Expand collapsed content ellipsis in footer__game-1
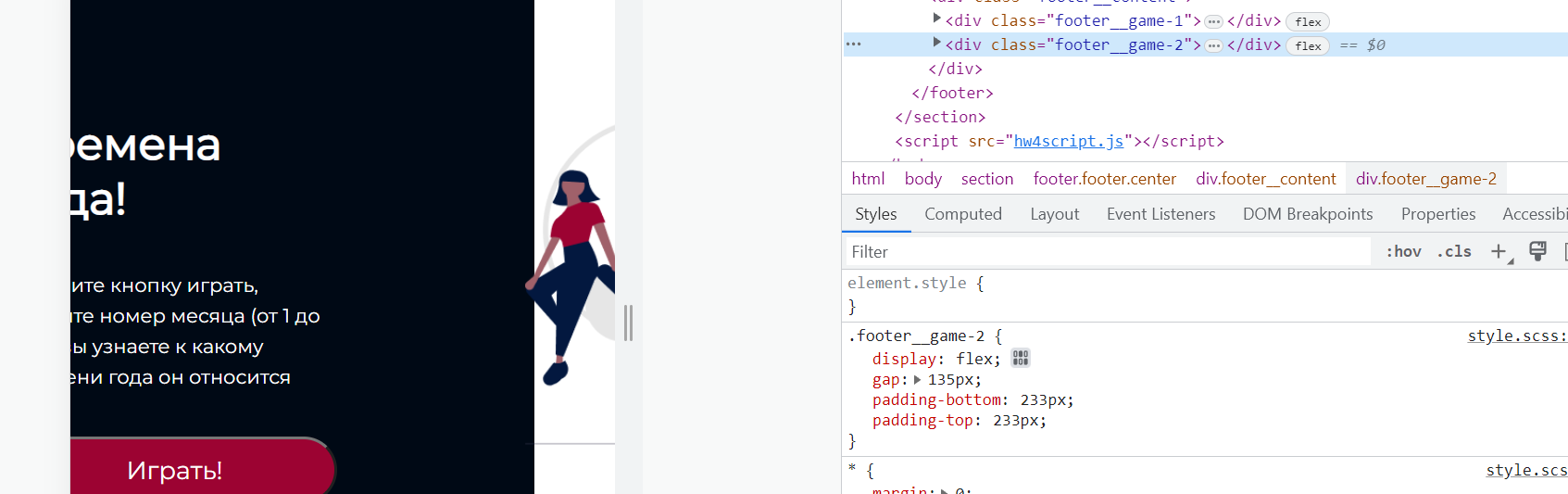Screen dimensions: 1568x494 (1213, 21)
